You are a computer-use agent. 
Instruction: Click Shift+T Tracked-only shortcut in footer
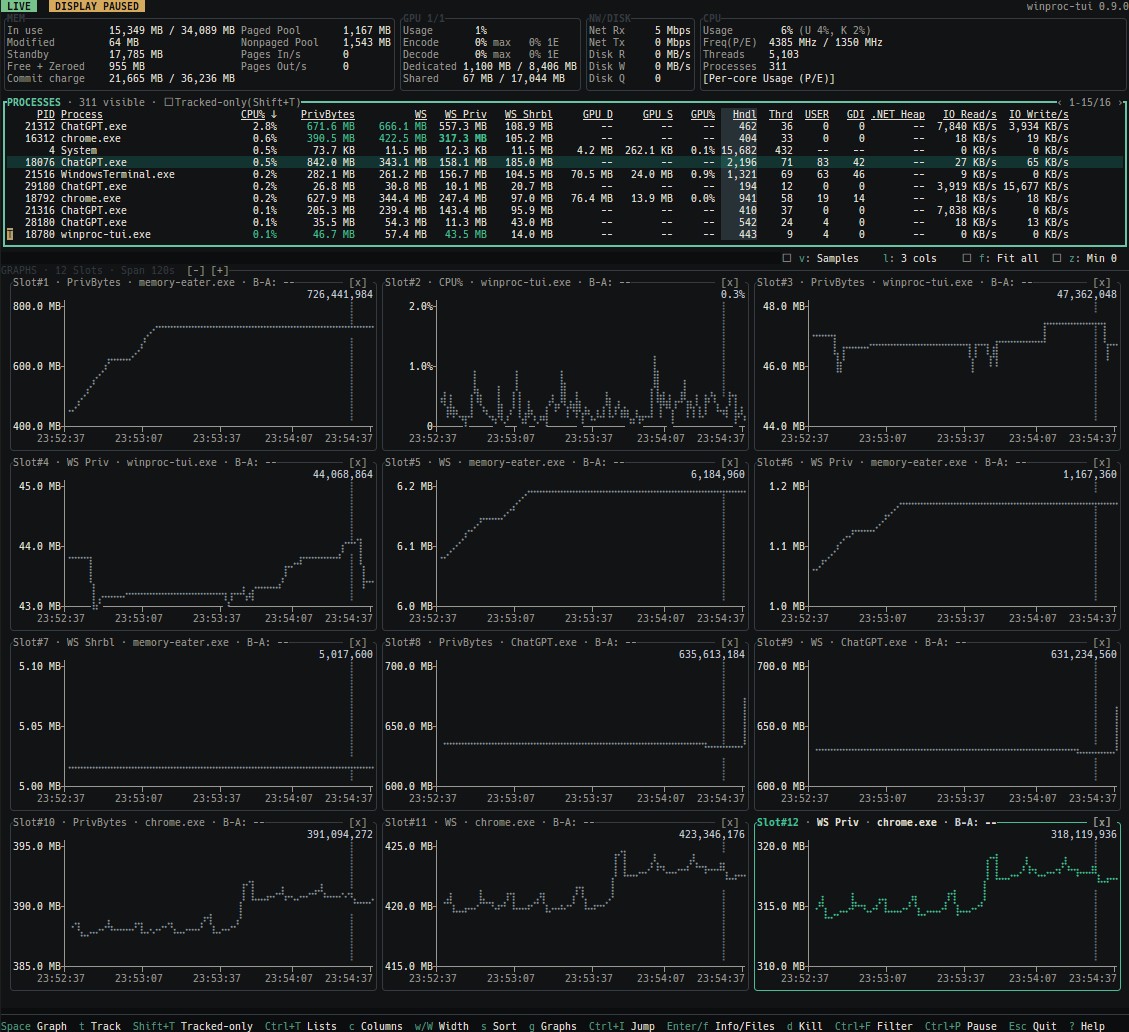[193, 1026]
